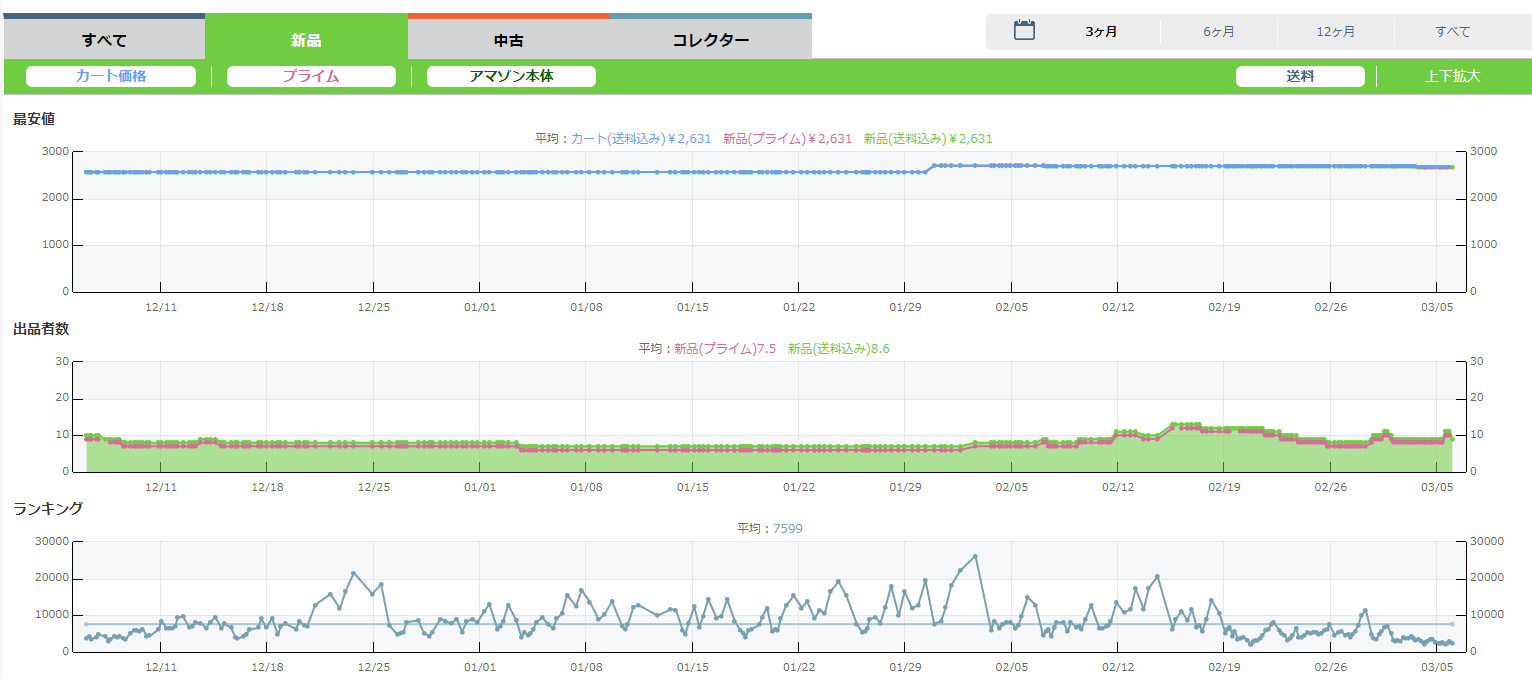Toggle the プライム series filter

(311, 76)
